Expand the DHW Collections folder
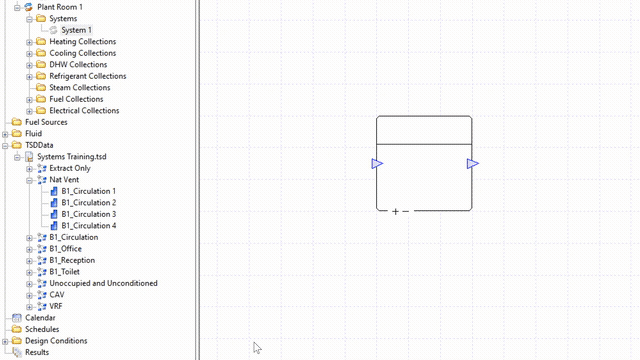 [x=29, y=65]
